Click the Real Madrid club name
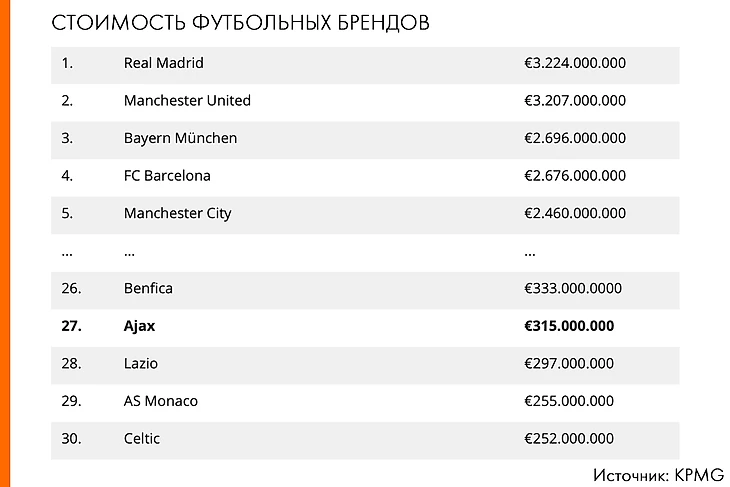Screen dimensions: 730x487 [163, 63]
